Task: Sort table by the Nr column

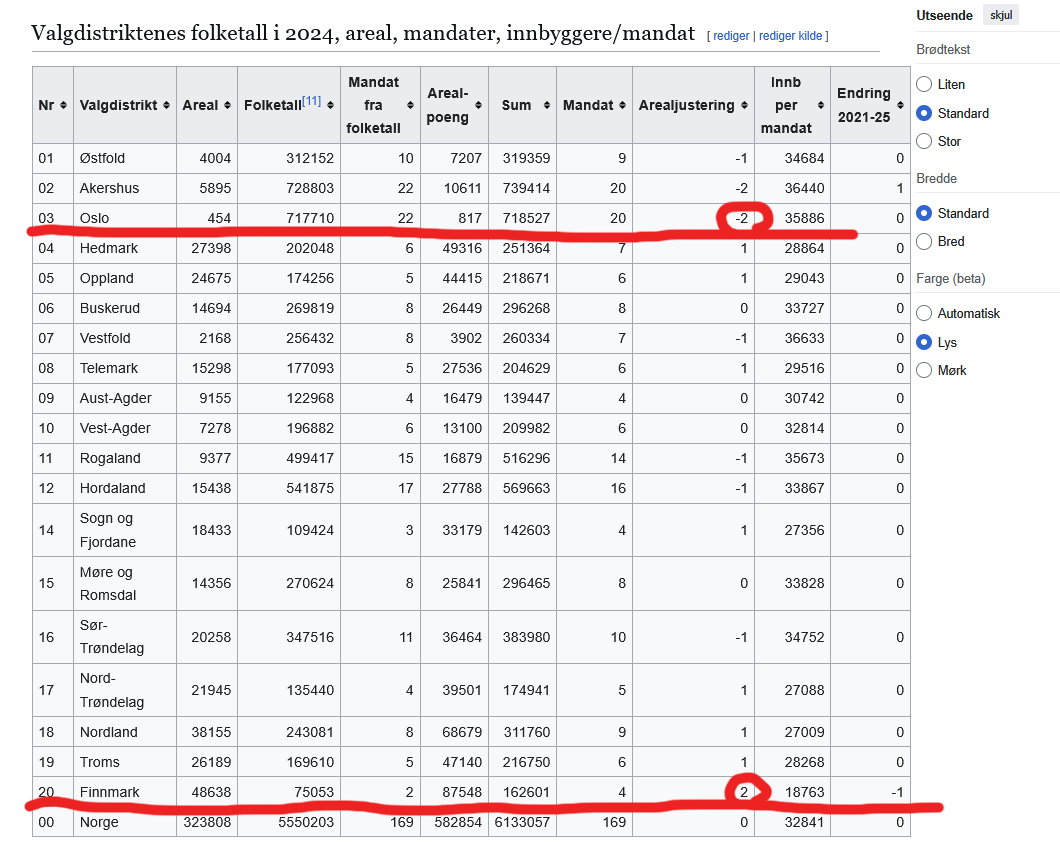Action: 64,105
